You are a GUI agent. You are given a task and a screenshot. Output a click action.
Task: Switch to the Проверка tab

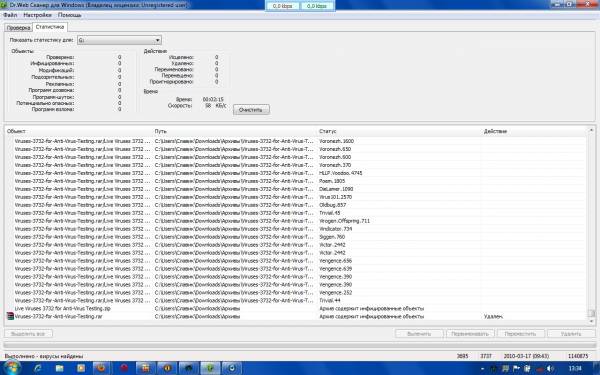[x=18, y=28]
